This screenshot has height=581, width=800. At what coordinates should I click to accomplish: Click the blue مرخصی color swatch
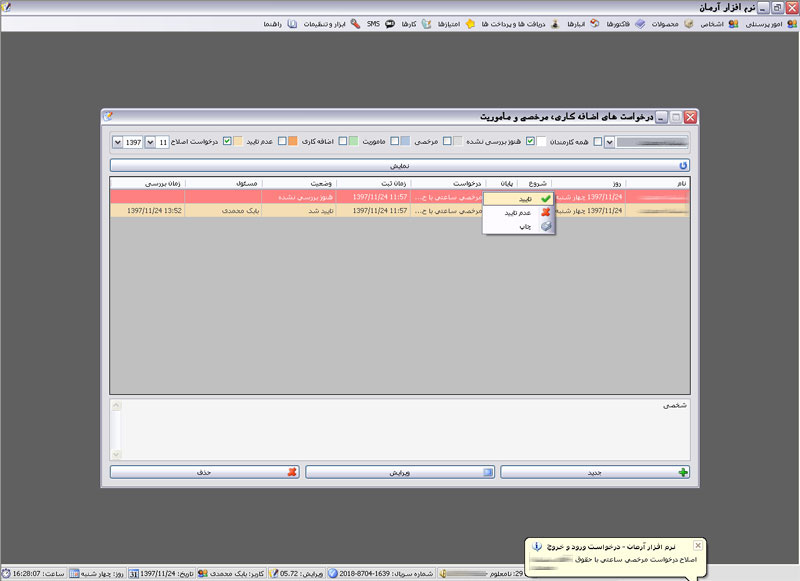[405, 141]
